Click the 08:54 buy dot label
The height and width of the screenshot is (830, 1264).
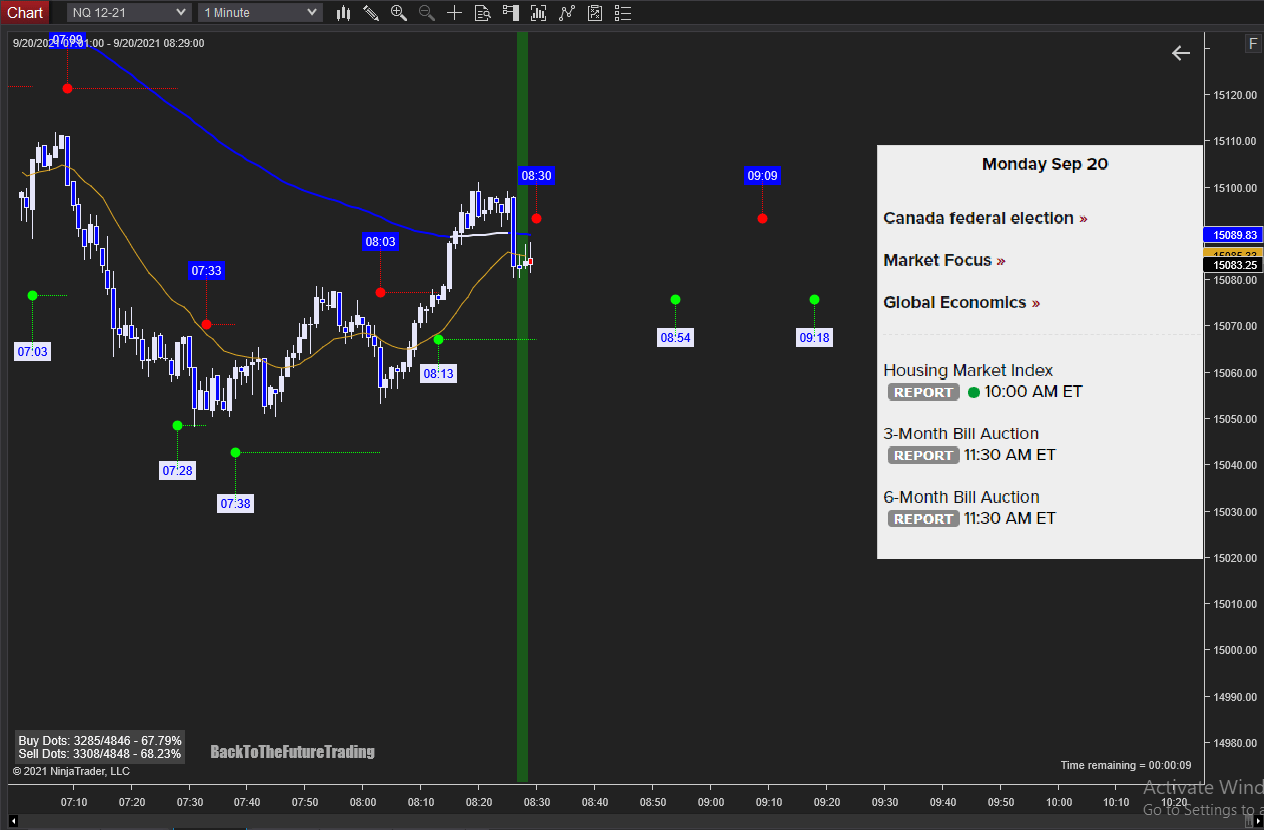(675, 338)
